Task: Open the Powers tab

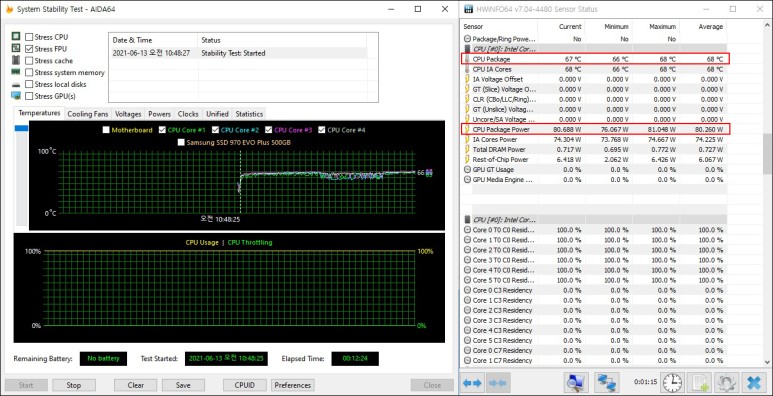Action: tap(160, 114)
